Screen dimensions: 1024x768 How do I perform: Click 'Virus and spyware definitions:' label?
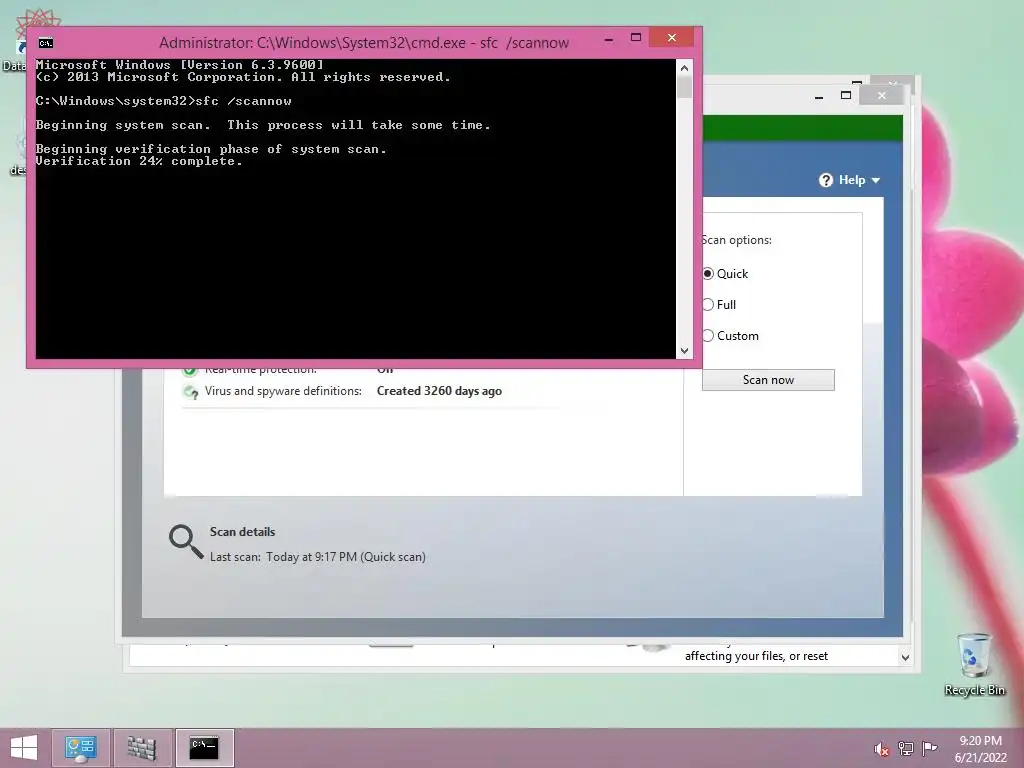[x=283, y=391]
